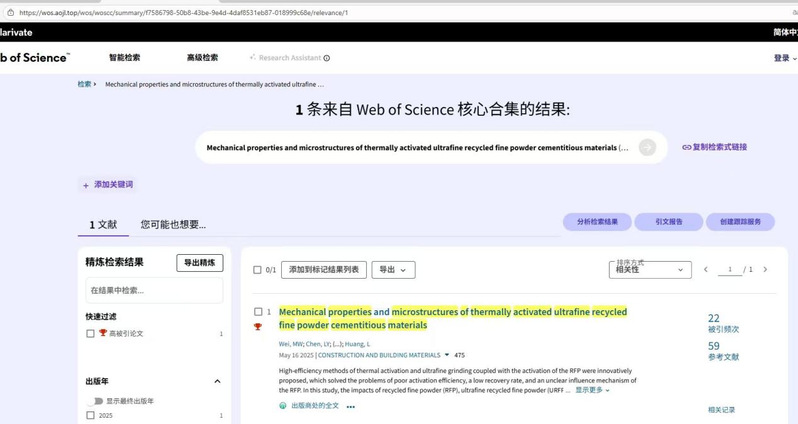Open the 导出 export dropdown

click(393, 270)
